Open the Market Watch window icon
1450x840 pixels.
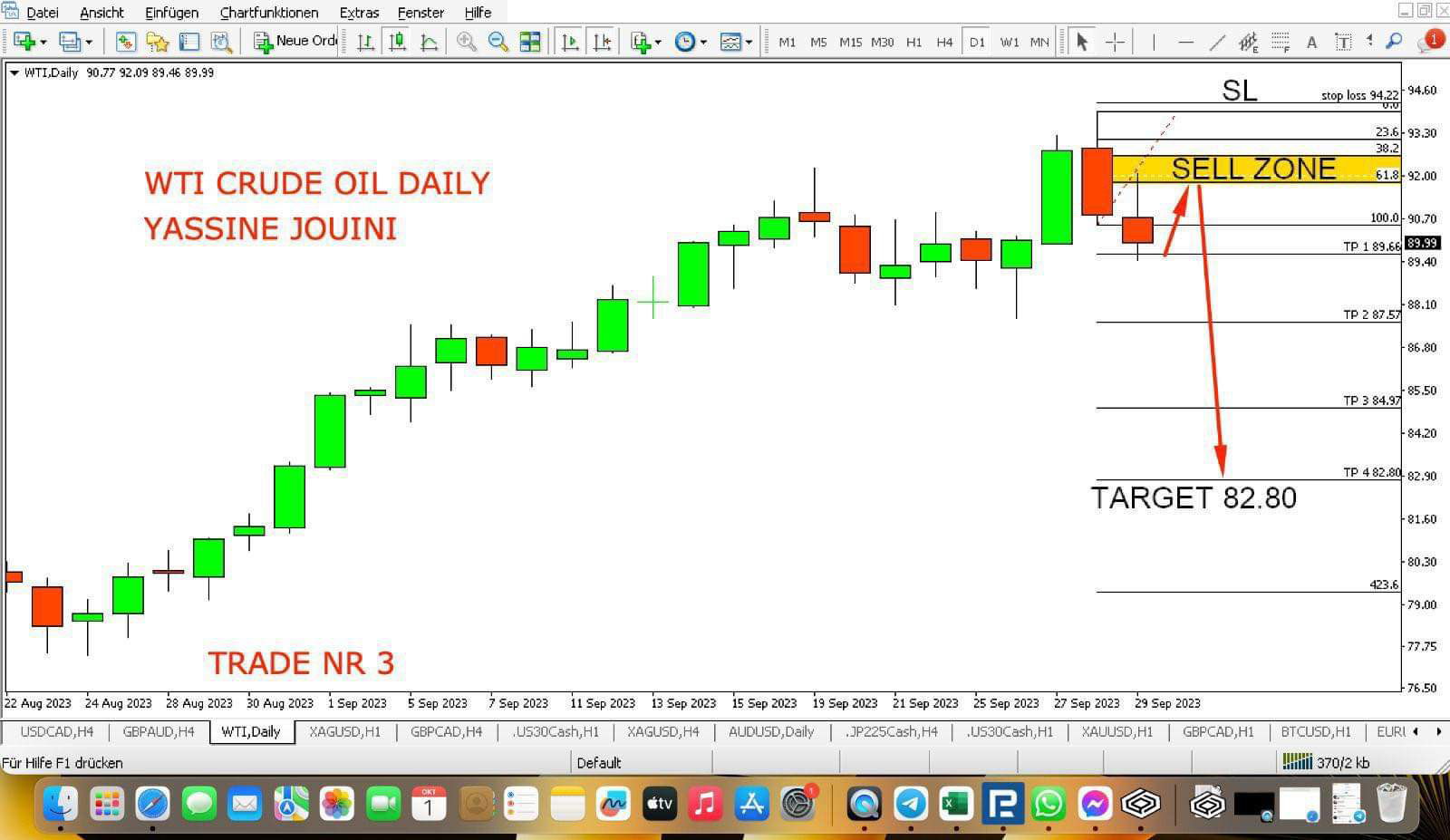[125, 42]
